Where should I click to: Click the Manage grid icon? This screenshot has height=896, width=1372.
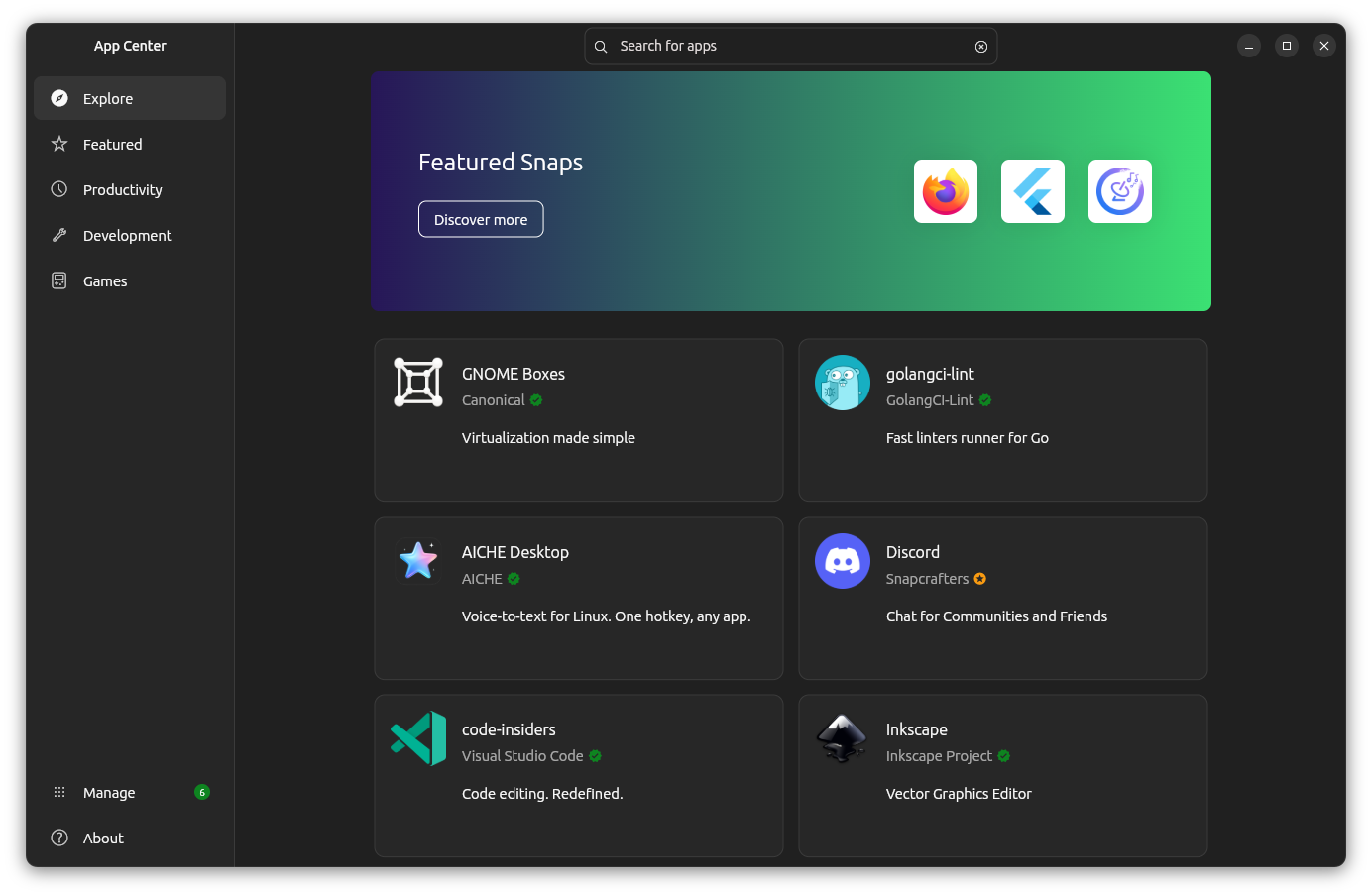[59, 792]
